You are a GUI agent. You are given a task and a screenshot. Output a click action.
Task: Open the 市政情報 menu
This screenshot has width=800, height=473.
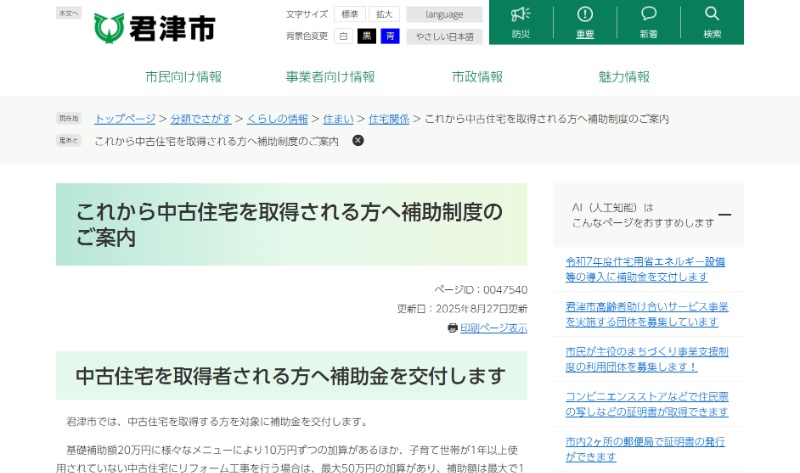[x=477, y=77]
